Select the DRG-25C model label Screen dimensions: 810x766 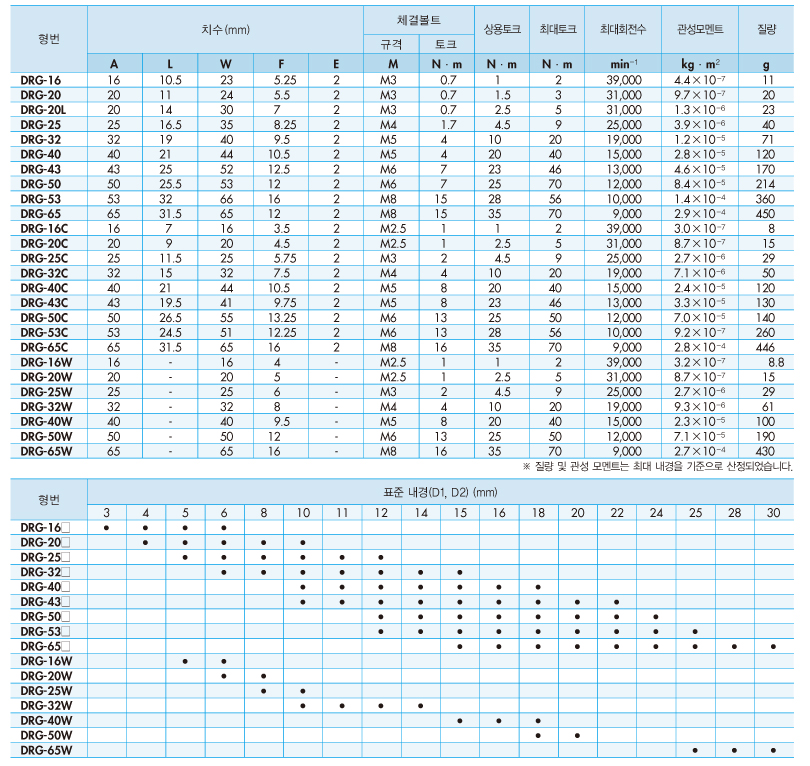pyautogui.click(x=44, y=258)
